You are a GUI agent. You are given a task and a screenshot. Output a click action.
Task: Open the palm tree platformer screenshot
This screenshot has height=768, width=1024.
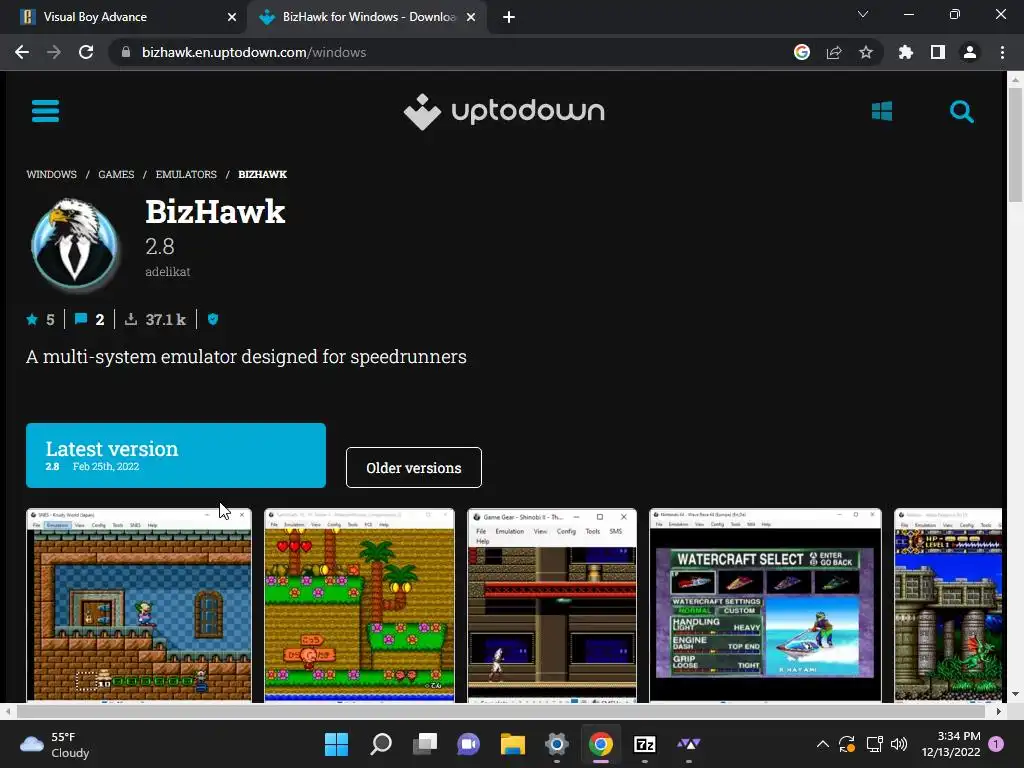click(x=359, y=605)
